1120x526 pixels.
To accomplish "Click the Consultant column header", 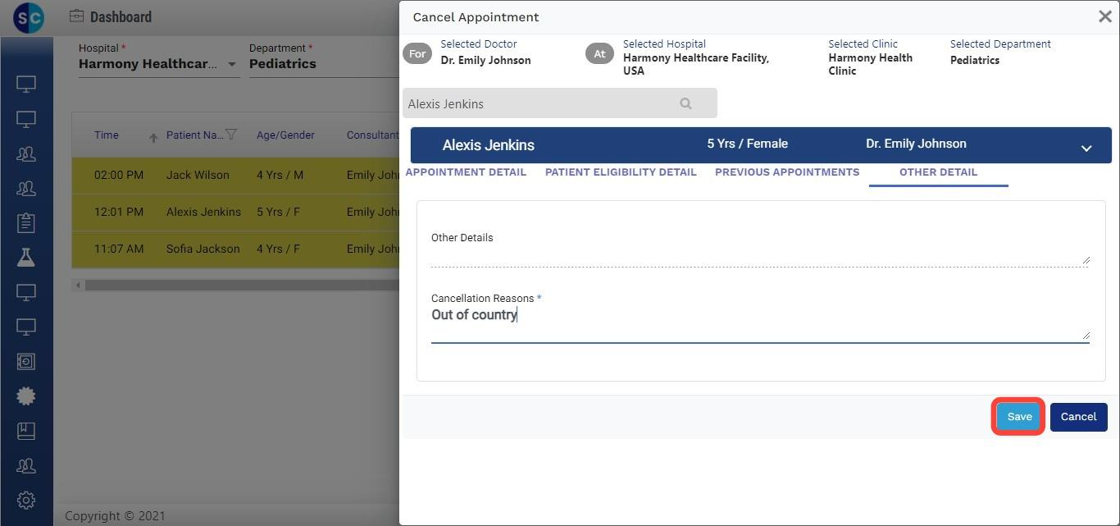I will click(371, 135).
